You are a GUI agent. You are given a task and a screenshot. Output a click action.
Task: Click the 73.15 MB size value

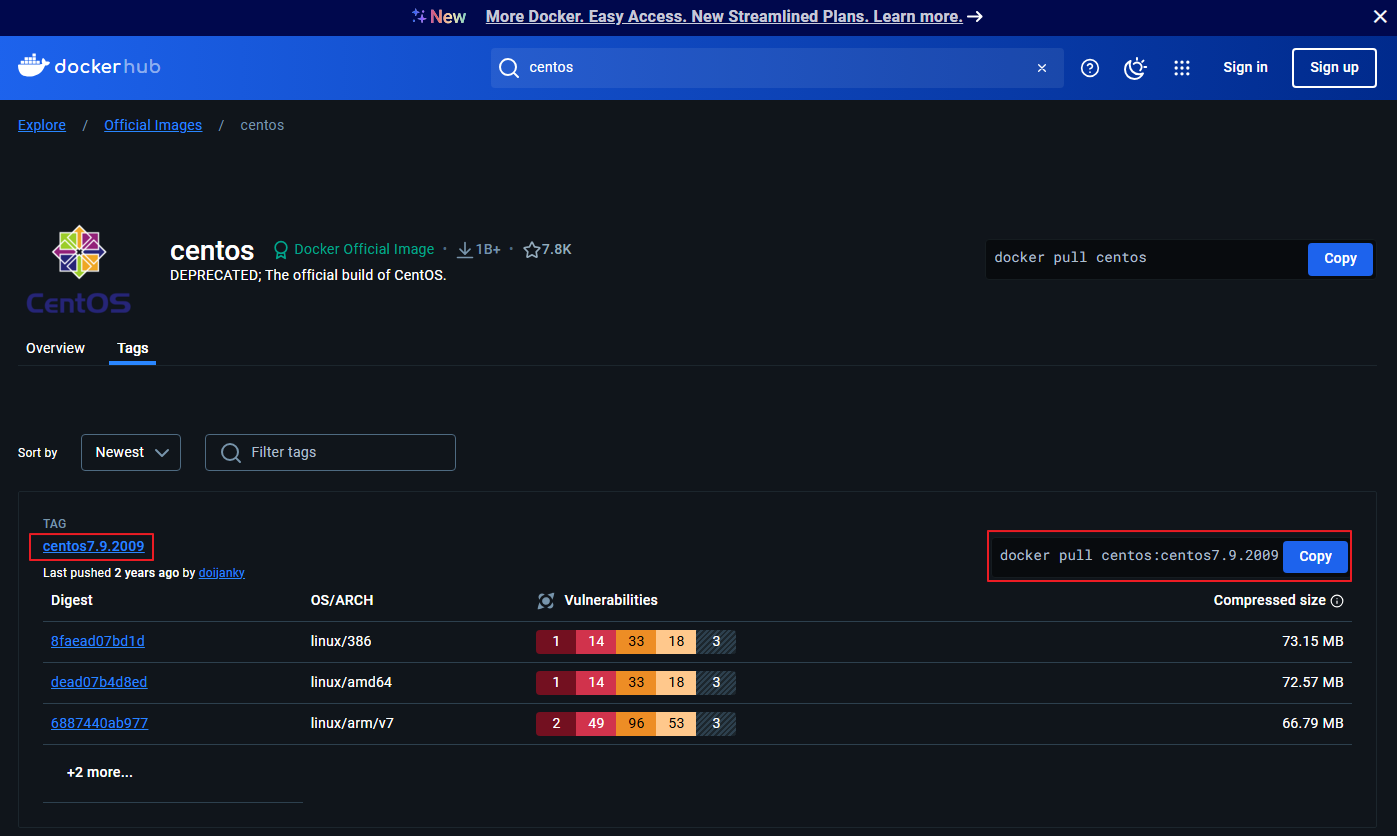1313,641
